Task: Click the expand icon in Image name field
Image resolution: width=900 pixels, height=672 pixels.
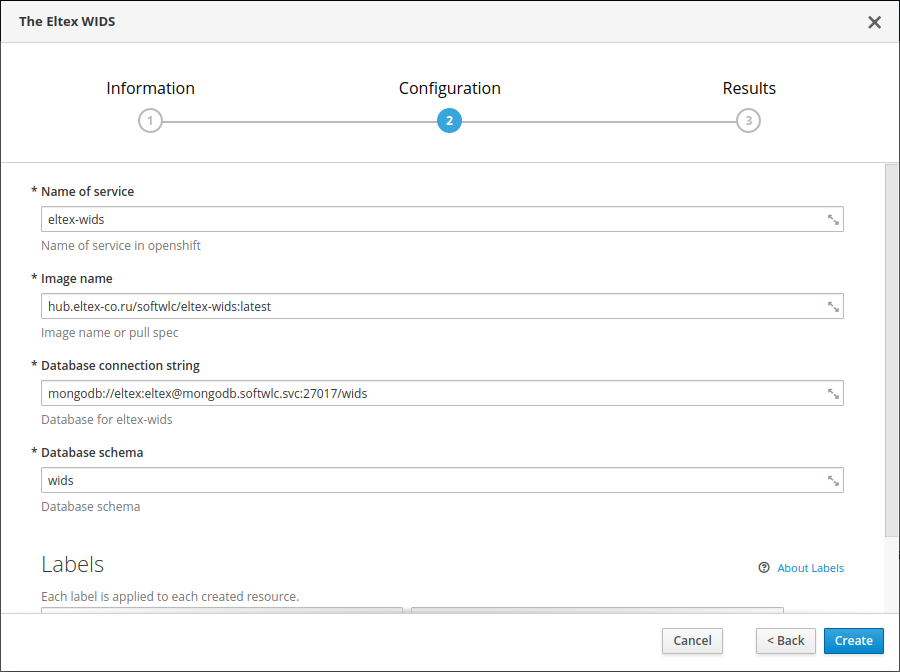Action: [x=833, y=307]
